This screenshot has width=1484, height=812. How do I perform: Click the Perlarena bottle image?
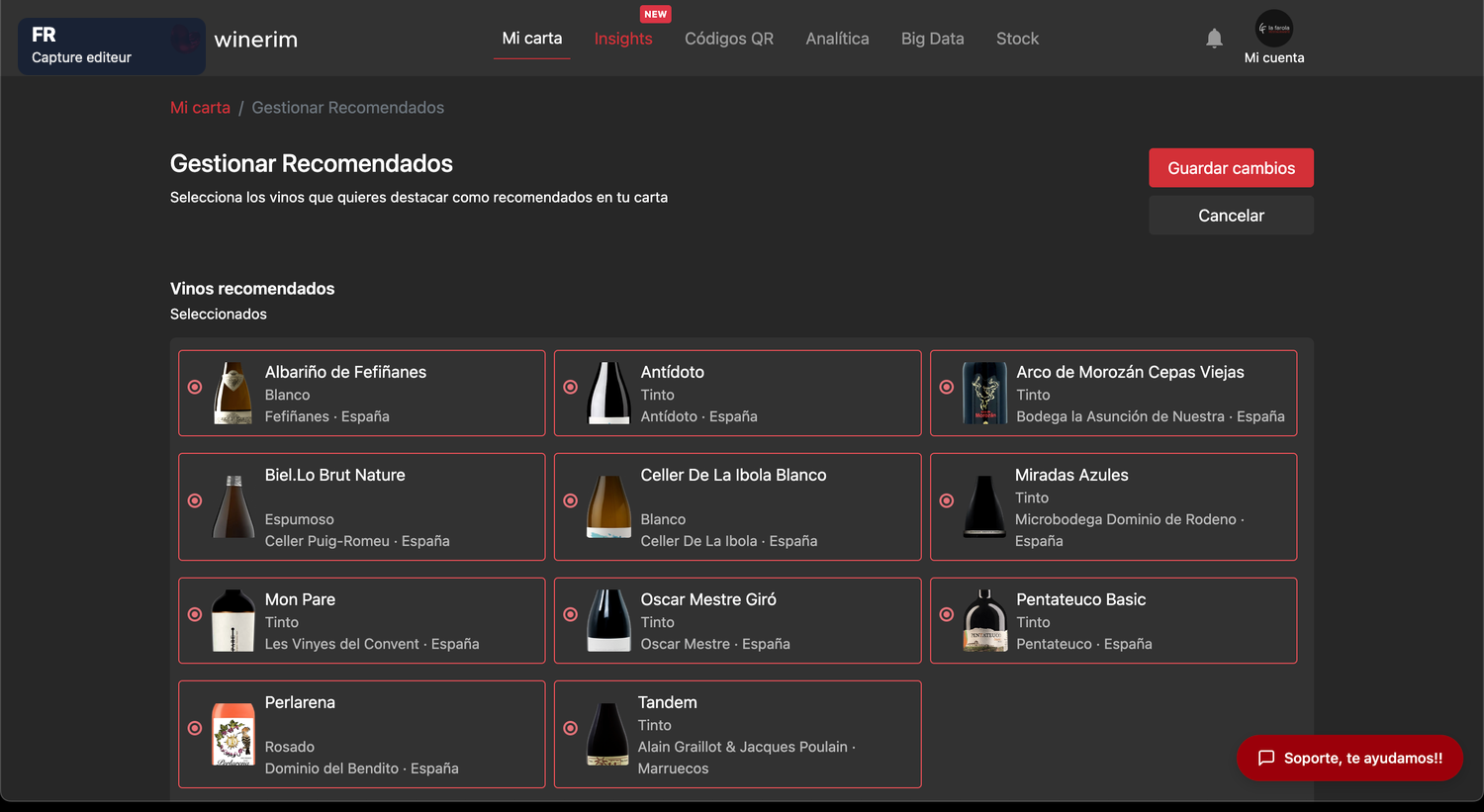[x=233, y=734]
